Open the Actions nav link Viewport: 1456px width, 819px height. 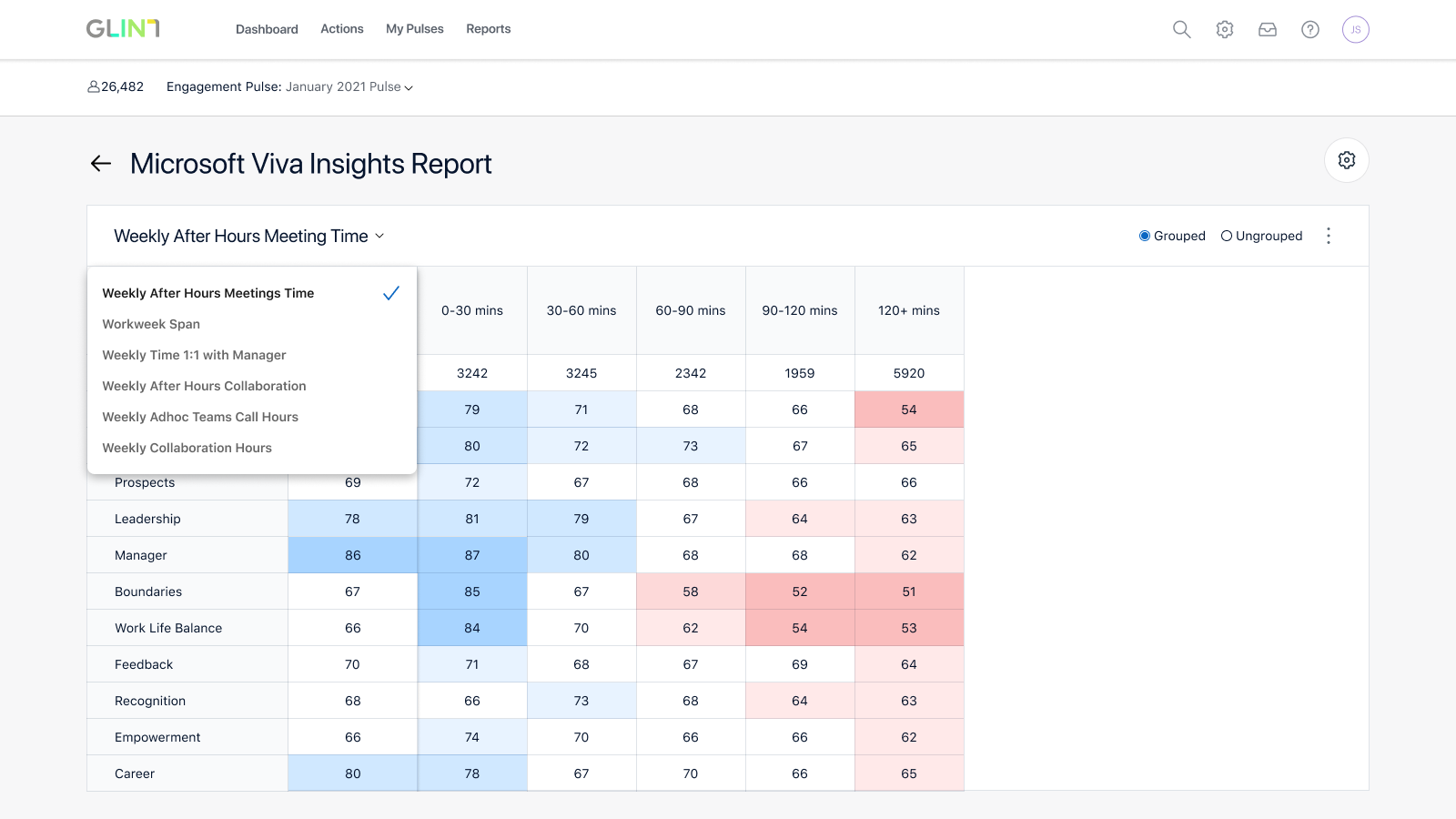342,29
